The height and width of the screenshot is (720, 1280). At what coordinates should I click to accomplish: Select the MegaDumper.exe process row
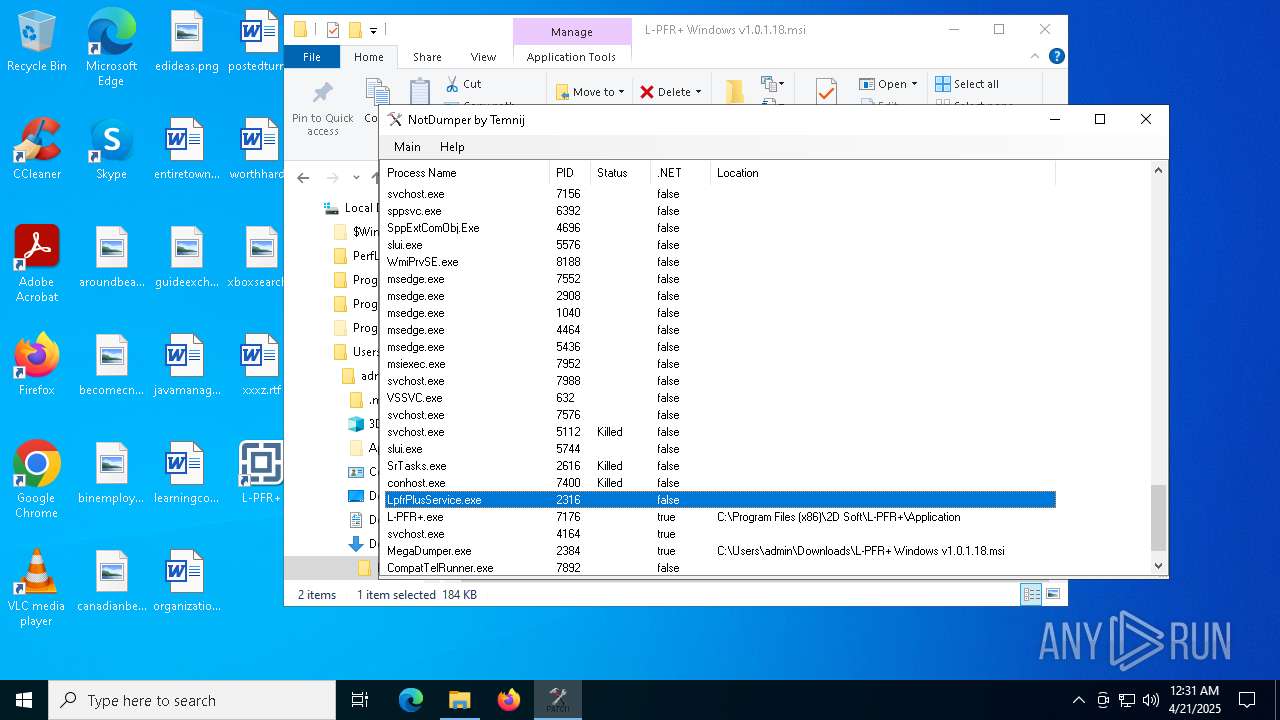720,551
